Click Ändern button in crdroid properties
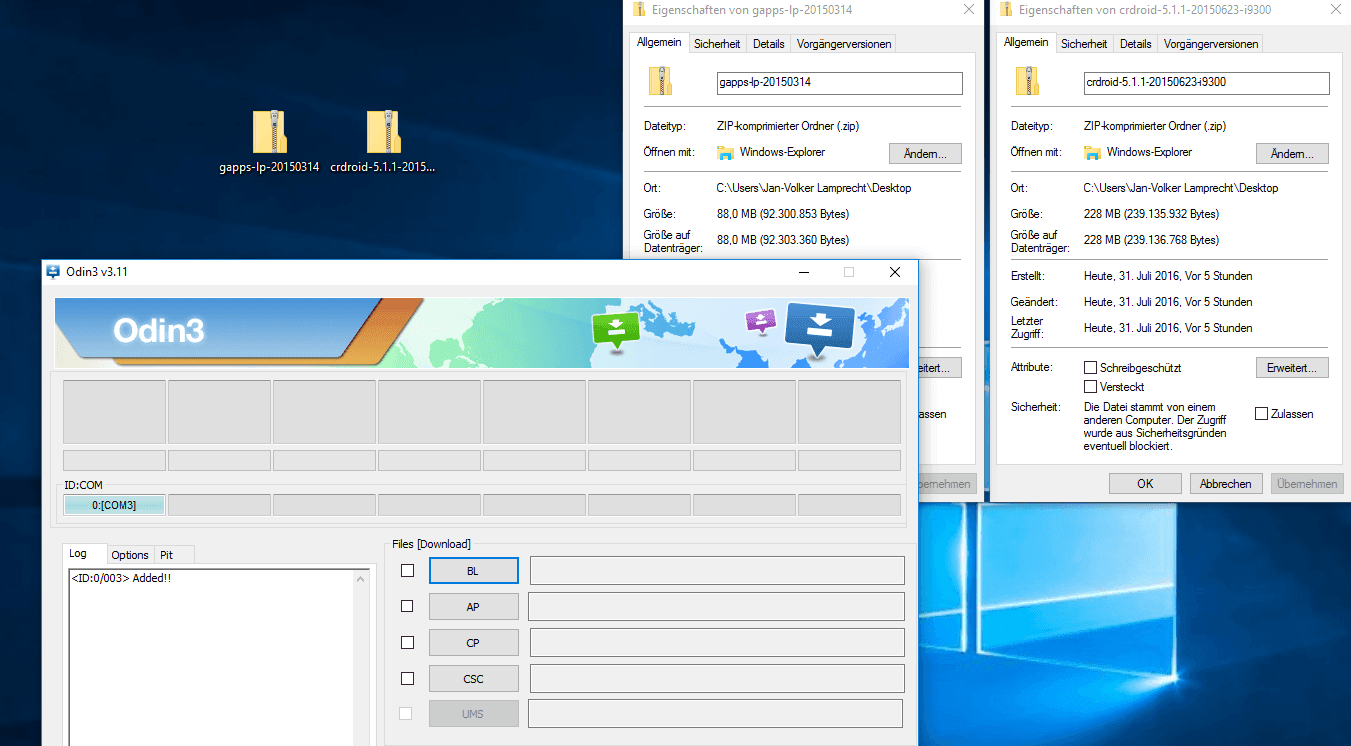The image size is (1351, 746). (x=1292, y=153)
